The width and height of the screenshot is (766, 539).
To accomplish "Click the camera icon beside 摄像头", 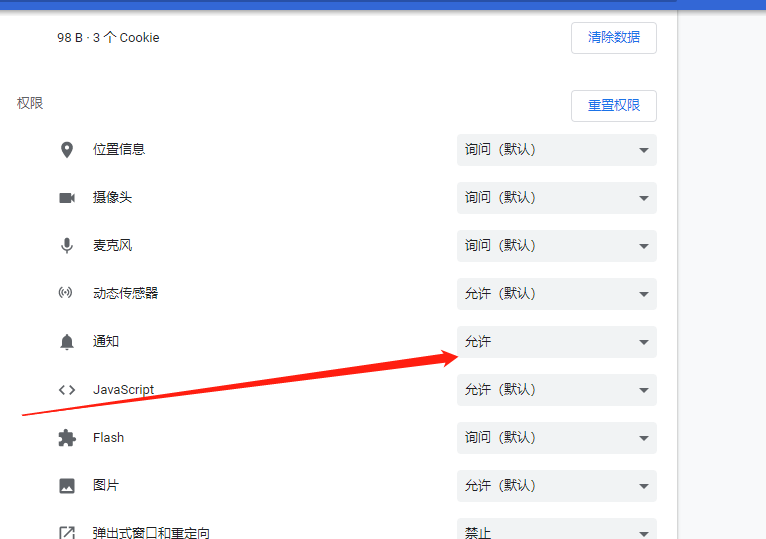I will pyautogui.click(x=67, y=198).
